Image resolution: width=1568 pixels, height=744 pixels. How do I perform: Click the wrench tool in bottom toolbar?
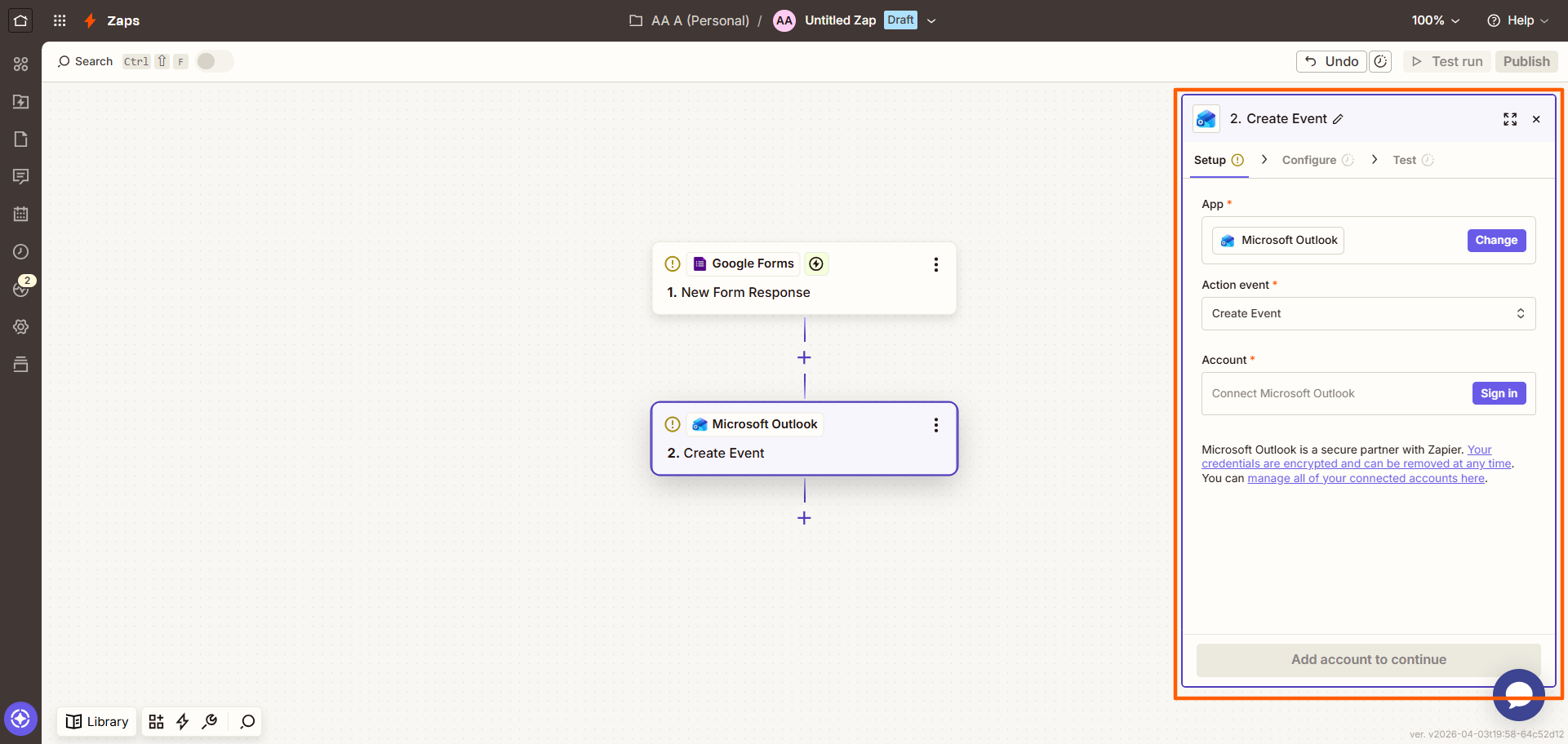click(210, 721)
